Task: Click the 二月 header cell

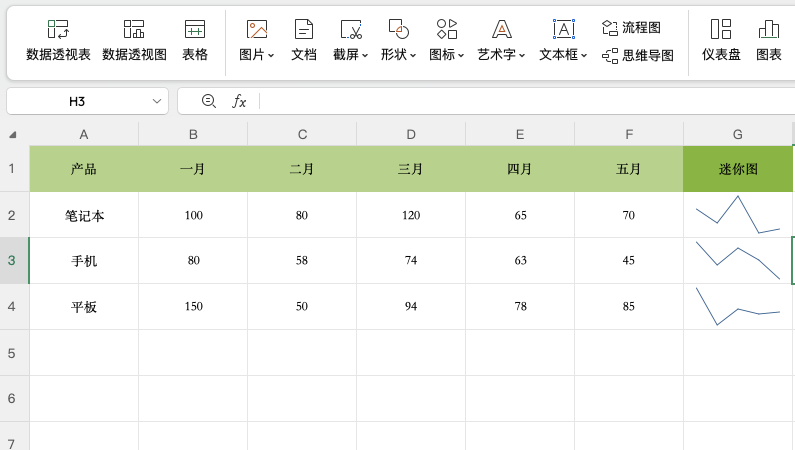Action: 302,169
